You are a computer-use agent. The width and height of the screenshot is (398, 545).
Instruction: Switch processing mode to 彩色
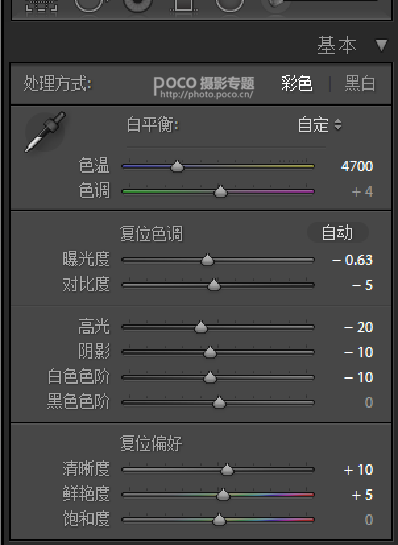coord(297,84)
